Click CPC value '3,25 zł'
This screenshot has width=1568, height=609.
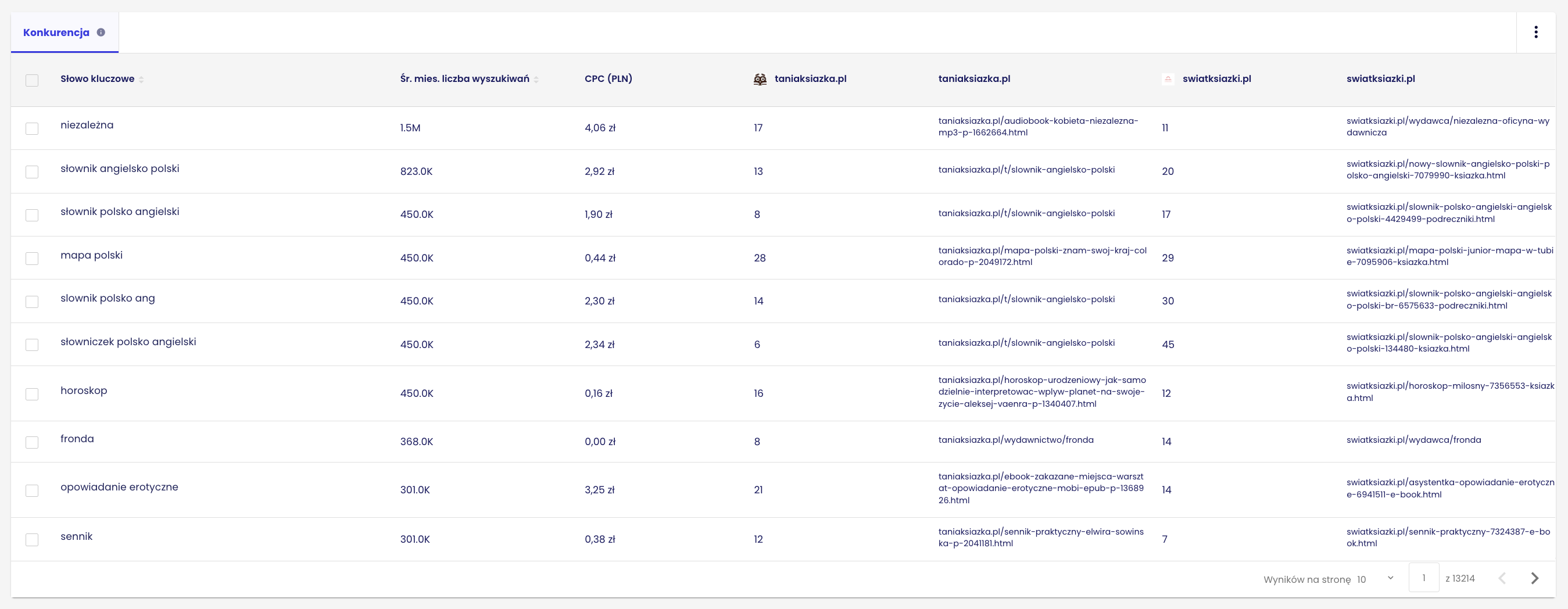600,490
